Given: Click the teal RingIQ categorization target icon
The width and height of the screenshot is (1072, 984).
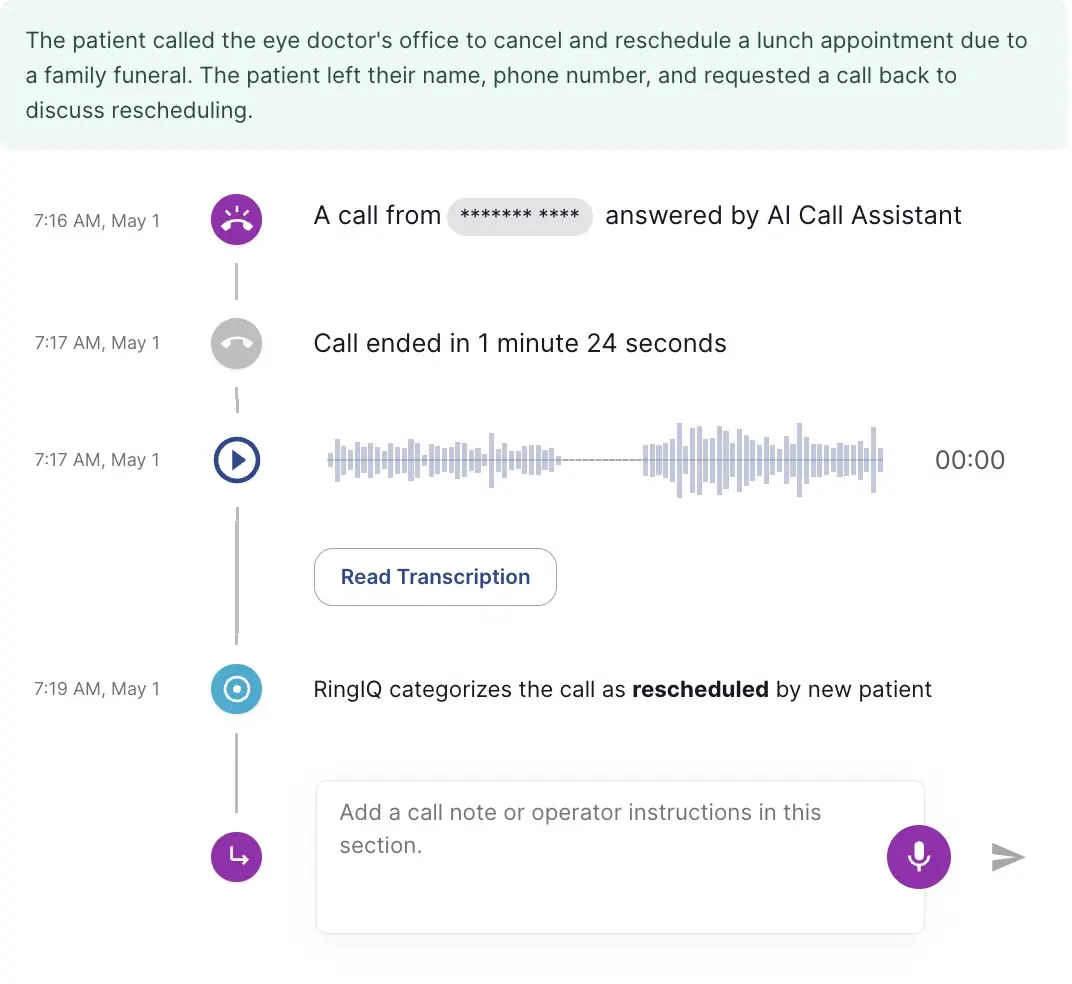Looking at the screenshot, I should click(x=236, y=689).
